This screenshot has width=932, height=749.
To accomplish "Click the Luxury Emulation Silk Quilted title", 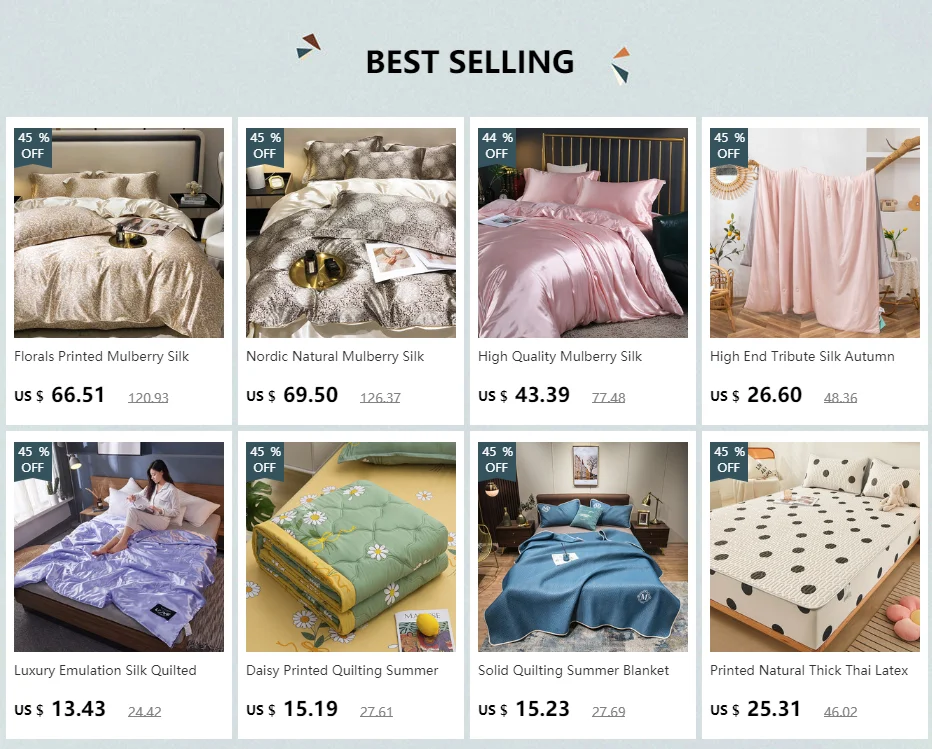I will tap(105, 670).
